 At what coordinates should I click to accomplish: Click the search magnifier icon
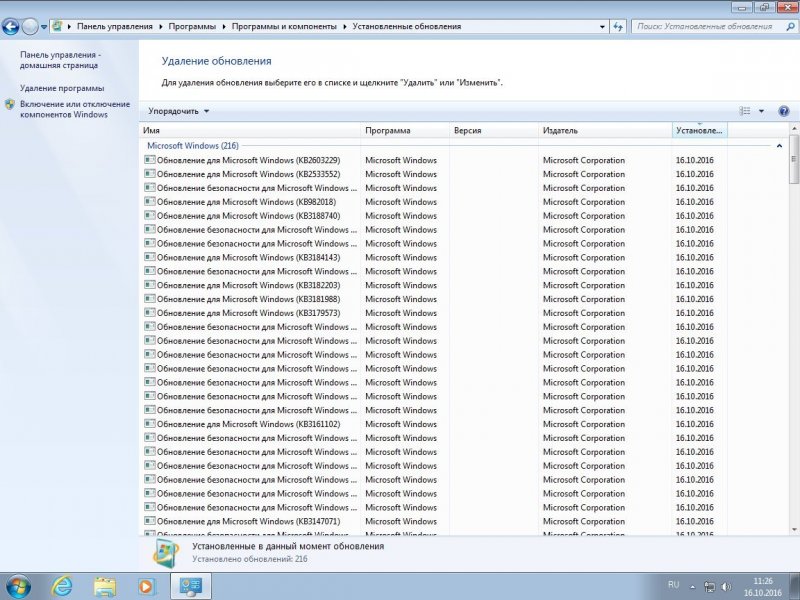click(x=790, y=27)
